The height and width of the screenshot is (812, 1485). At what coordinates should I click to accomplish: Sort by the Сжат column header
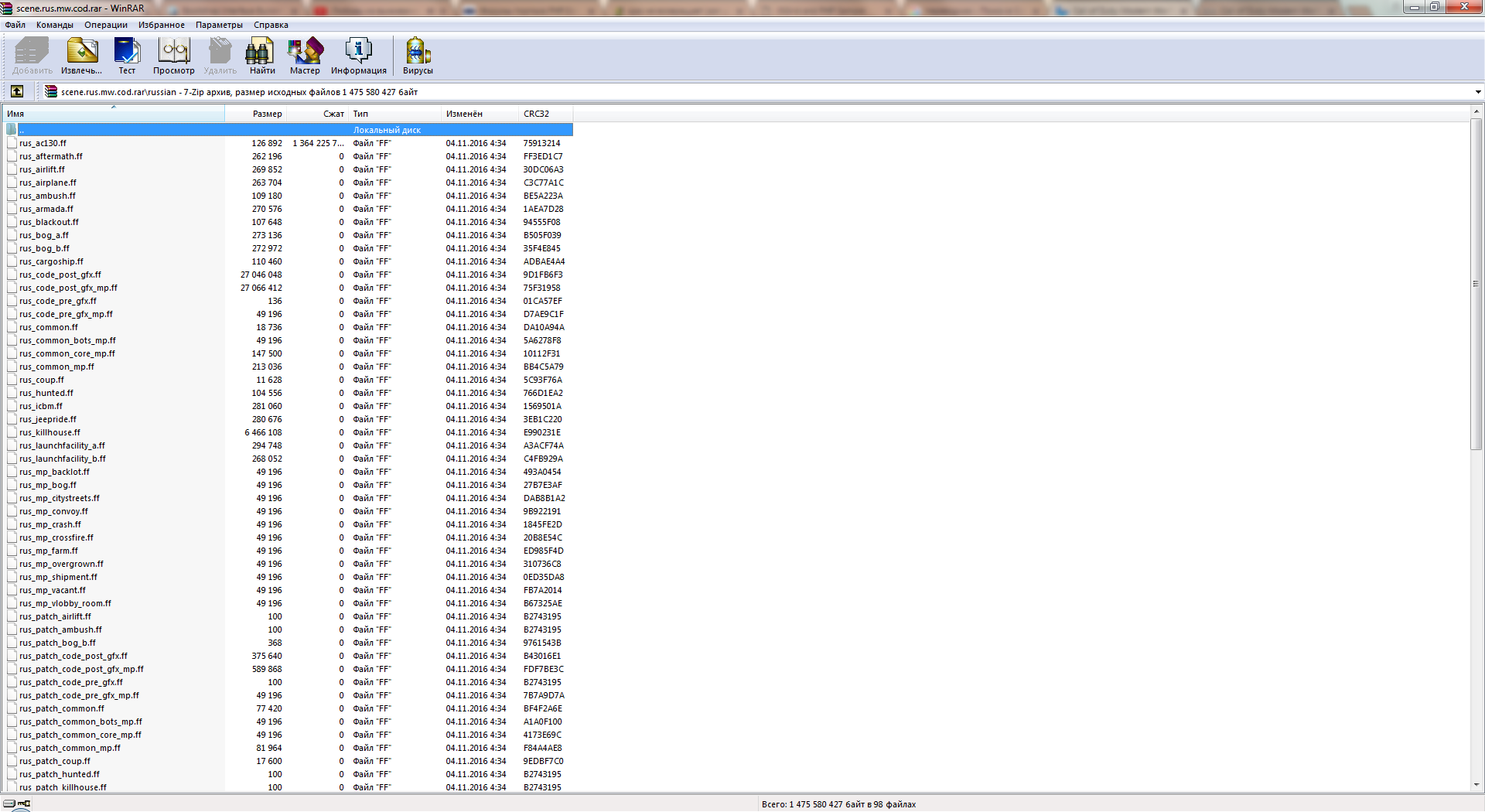point(318,114)
